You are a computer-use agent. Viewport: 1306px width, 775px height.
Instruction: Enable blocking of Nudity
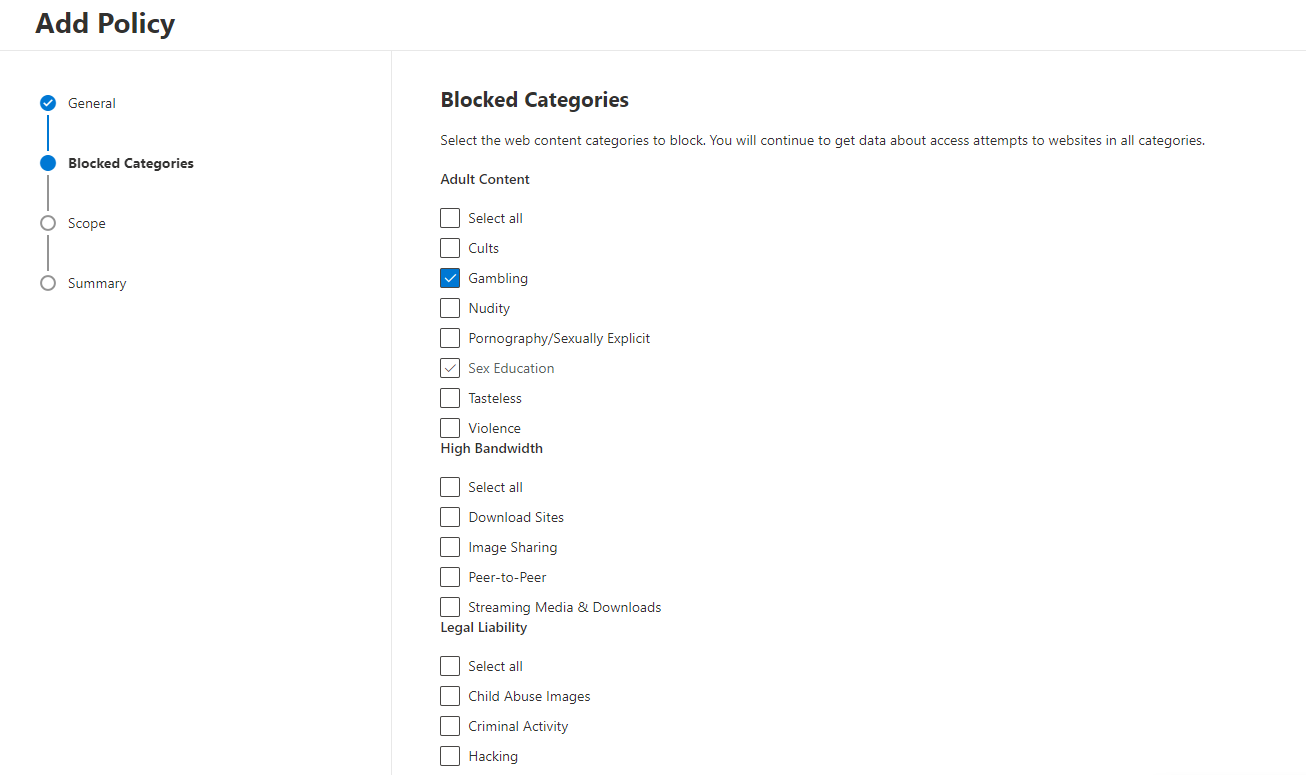(450, 307)
